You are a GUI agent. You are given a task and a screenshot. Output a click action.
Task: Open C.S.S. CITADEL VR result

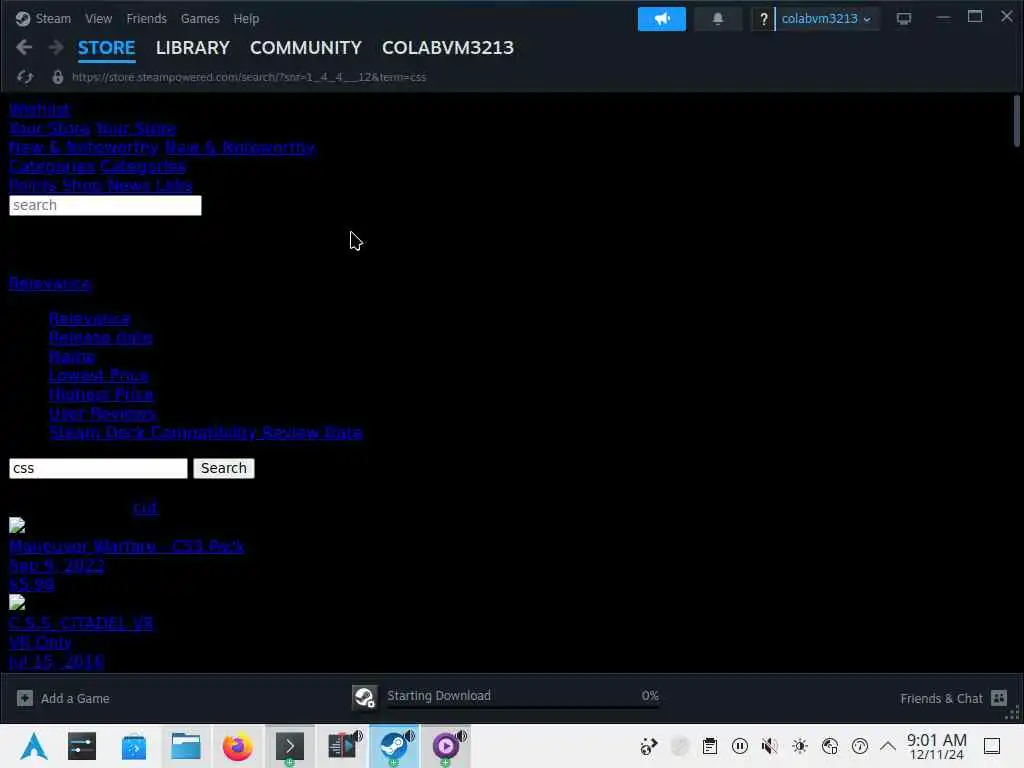click(x=81, y=623)
